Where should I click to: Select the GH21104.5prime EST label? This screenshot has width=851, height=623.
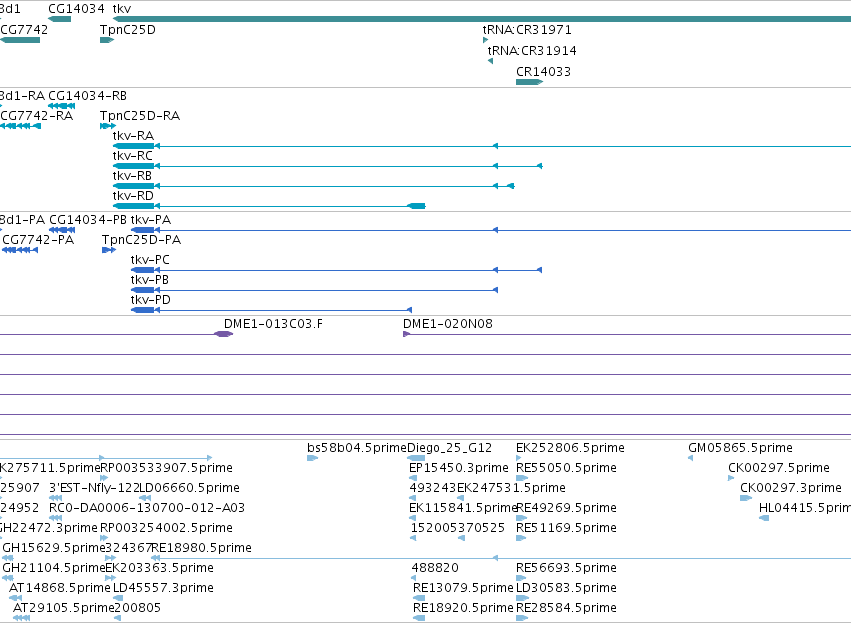(x=54, y=568)
